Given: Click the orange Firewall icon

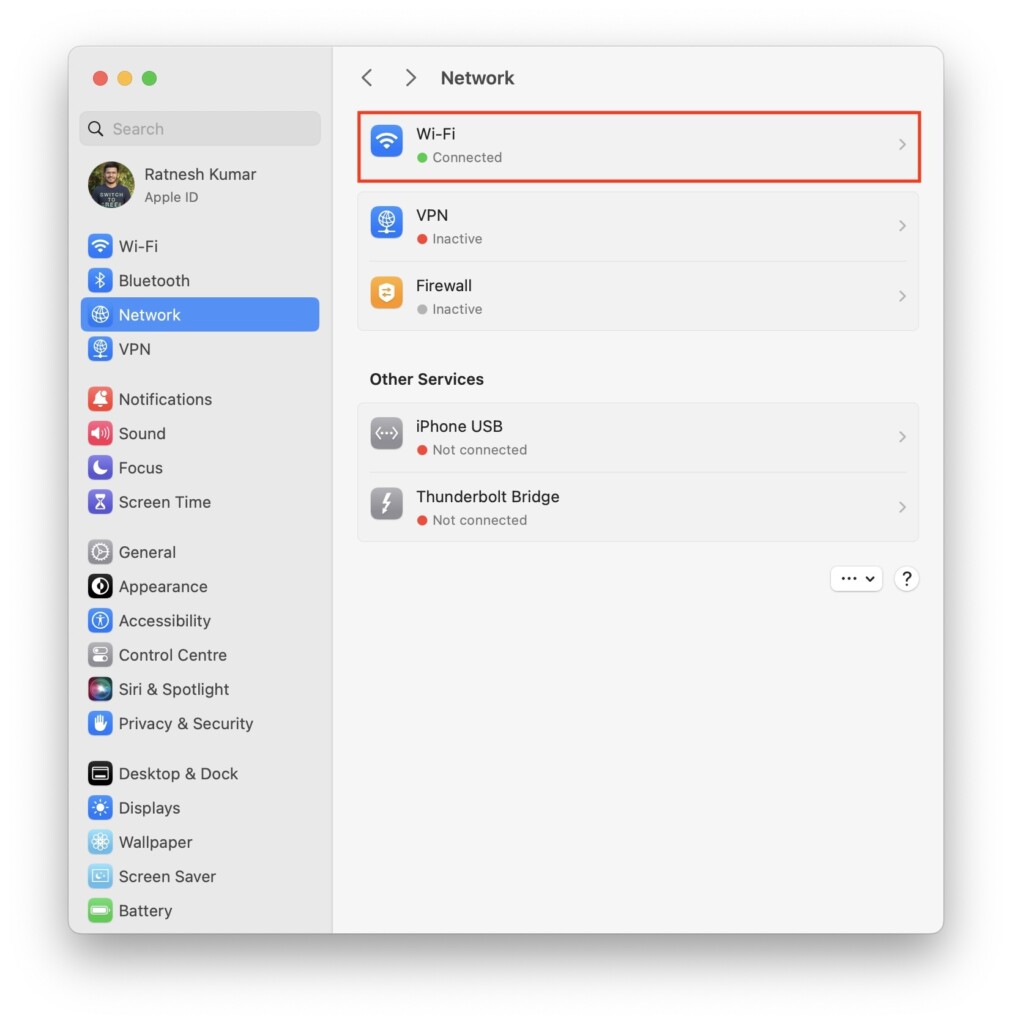Looking at the screenshot, I should (x=387, y=293).
